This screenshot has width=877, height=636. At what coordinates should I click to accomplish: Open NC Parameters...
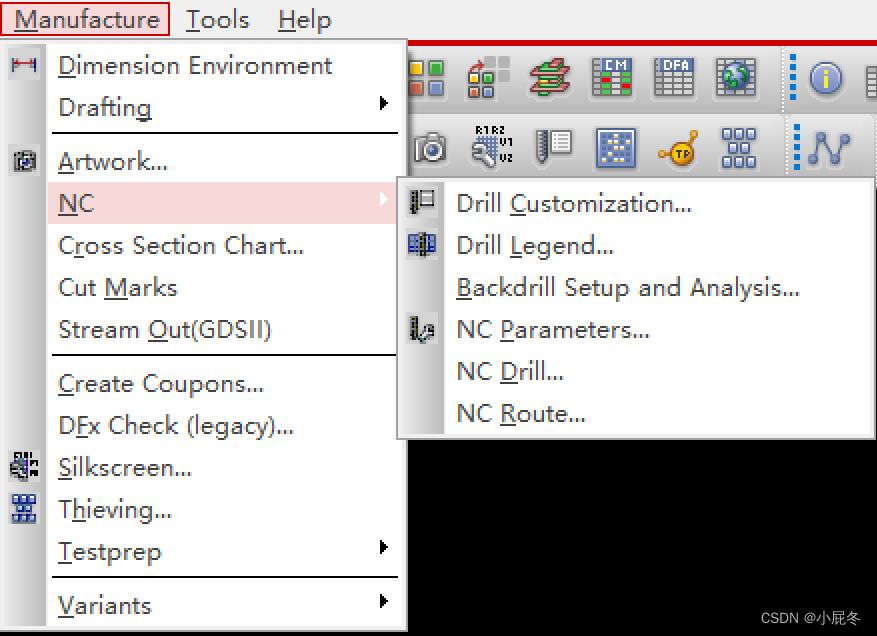[553, 329]
